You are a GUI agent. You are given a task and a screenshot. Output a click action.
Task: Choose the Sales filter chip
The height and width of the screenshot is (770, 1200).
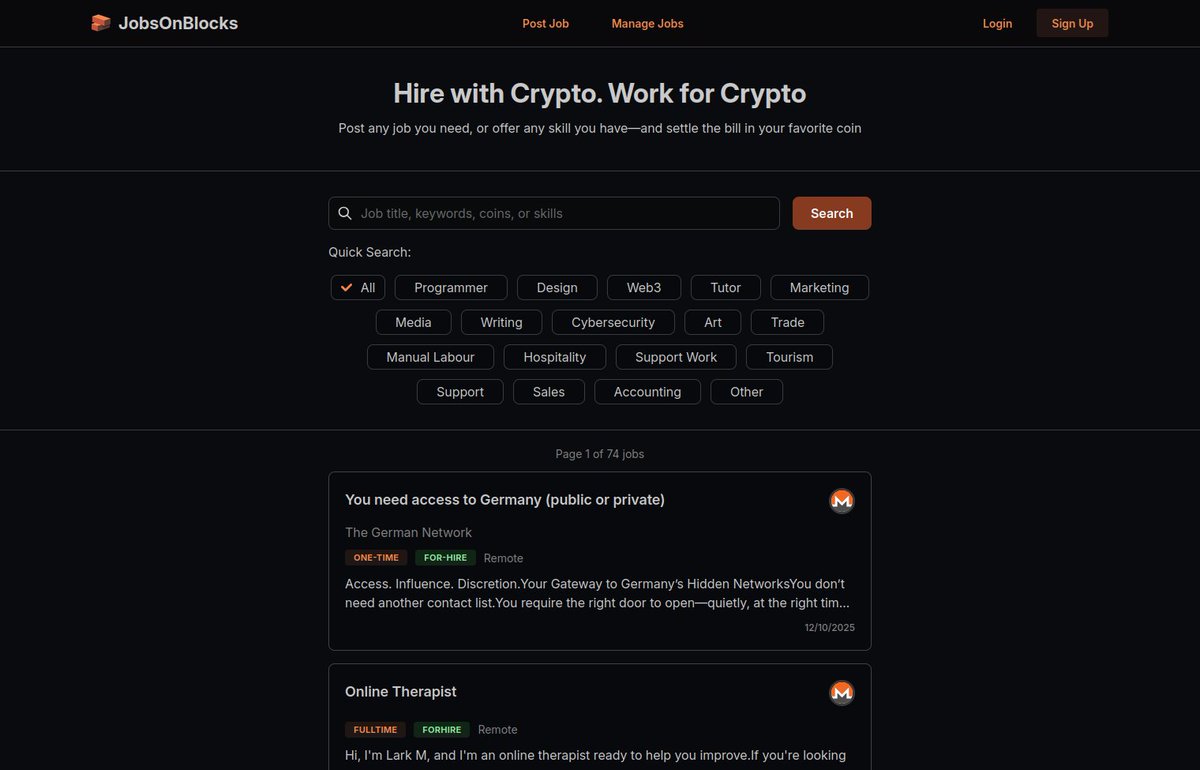pyautogui.click(x=549, y=392)
